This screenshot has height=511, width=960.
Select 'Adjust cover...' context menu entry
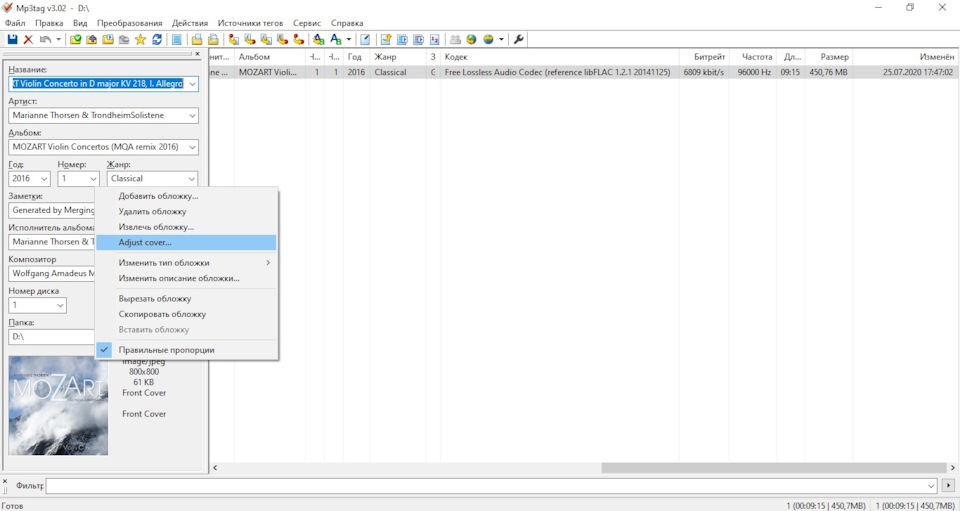(x=187, y=243)
